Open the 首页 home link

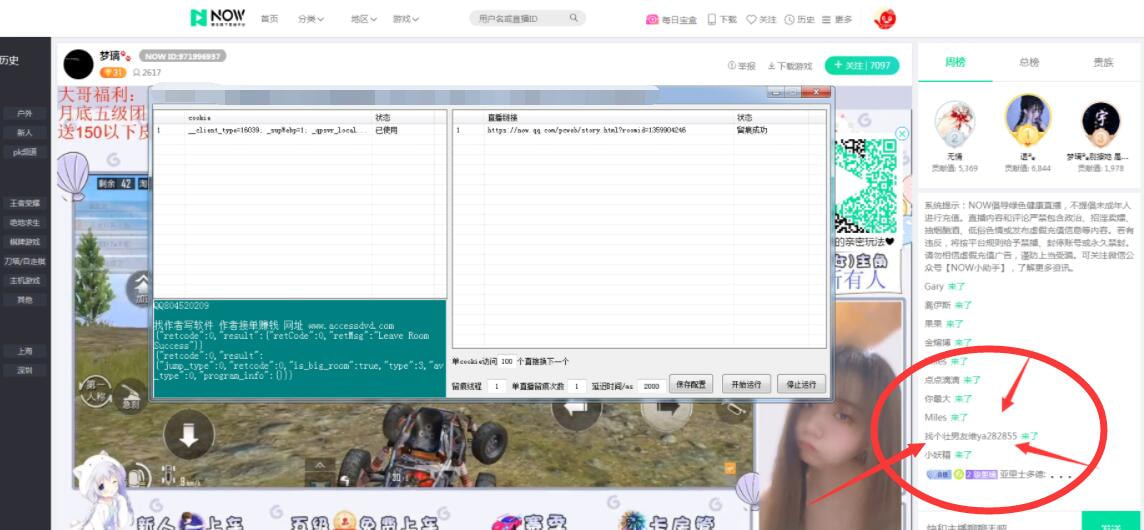[x=269, y=20]
